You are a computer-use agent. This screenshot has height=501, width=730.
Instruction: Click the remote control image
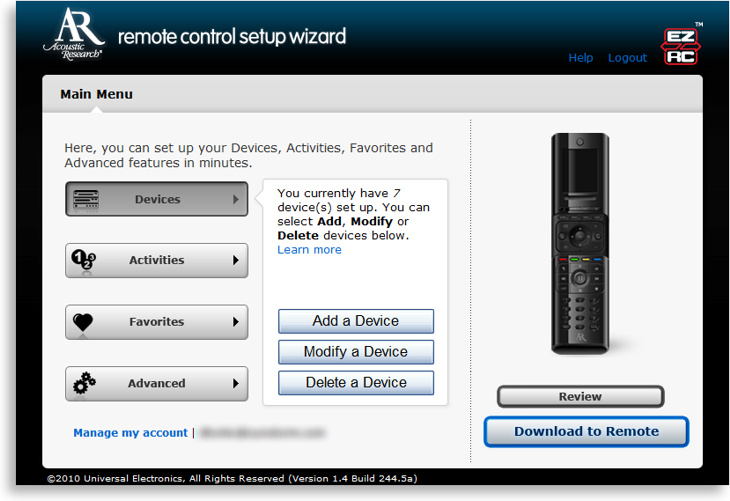pyautogui.click(x=580, y=243)
